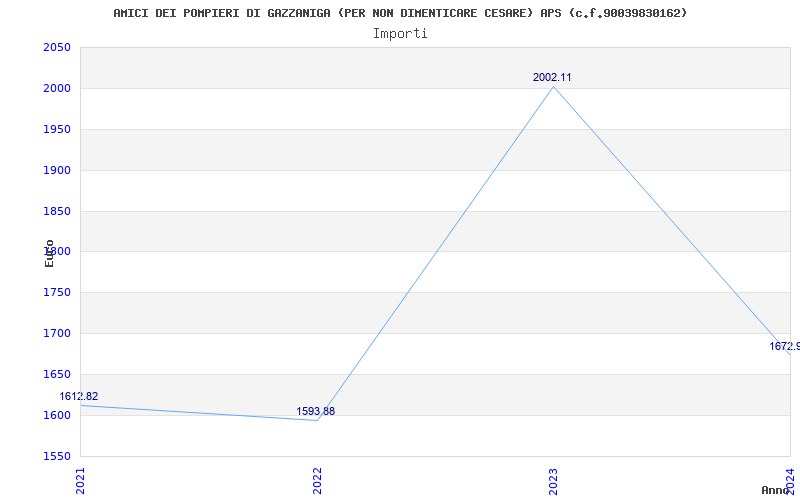Click the 1950 y-axis tick label
The height and width of the screenshot is (500, 800).
click(57, 129)
